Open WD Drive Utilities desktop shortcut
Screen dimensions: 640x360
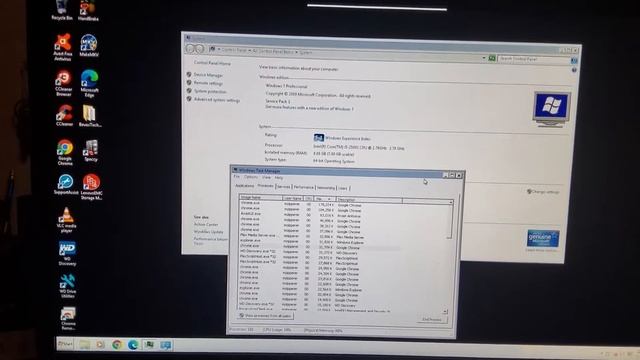click(67, 286)
